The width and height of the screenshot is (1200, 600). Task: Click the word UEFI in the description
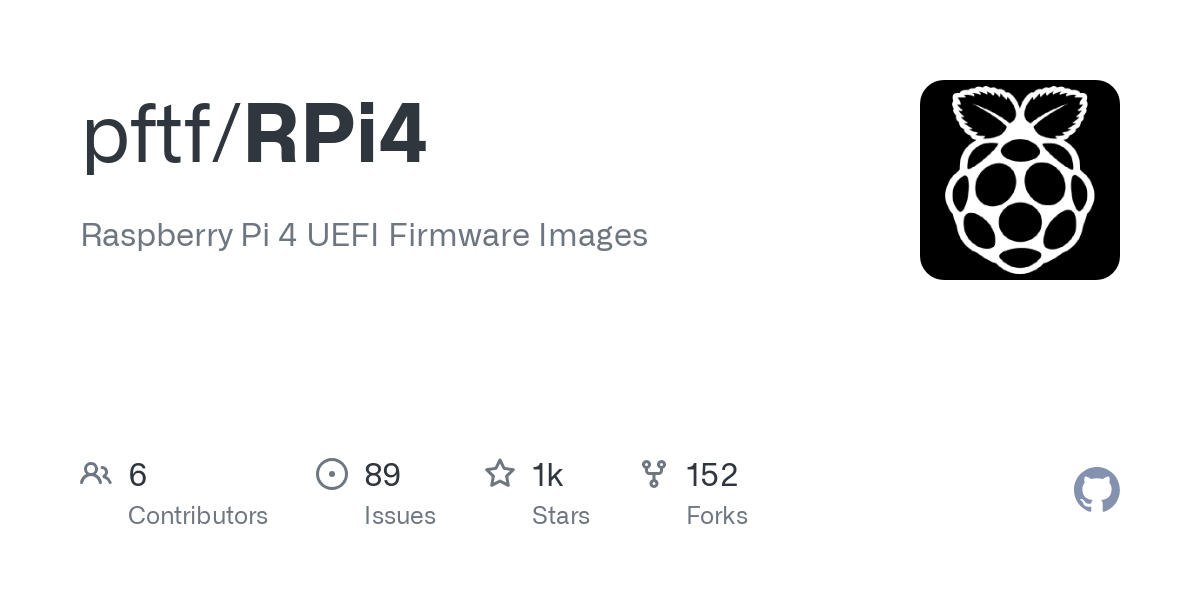[342, 235]
